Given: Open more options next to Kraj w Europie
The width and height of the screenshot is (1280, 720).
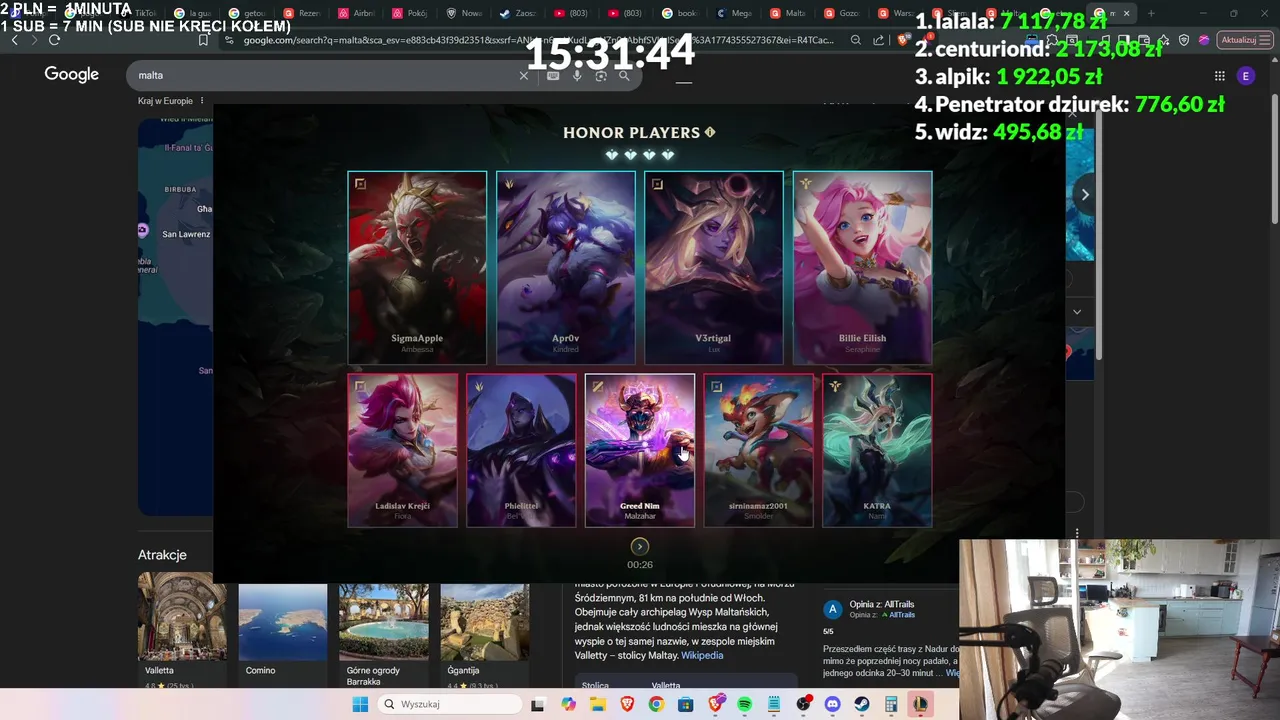Looking at the screenshot, I should [x=202, y=101].
